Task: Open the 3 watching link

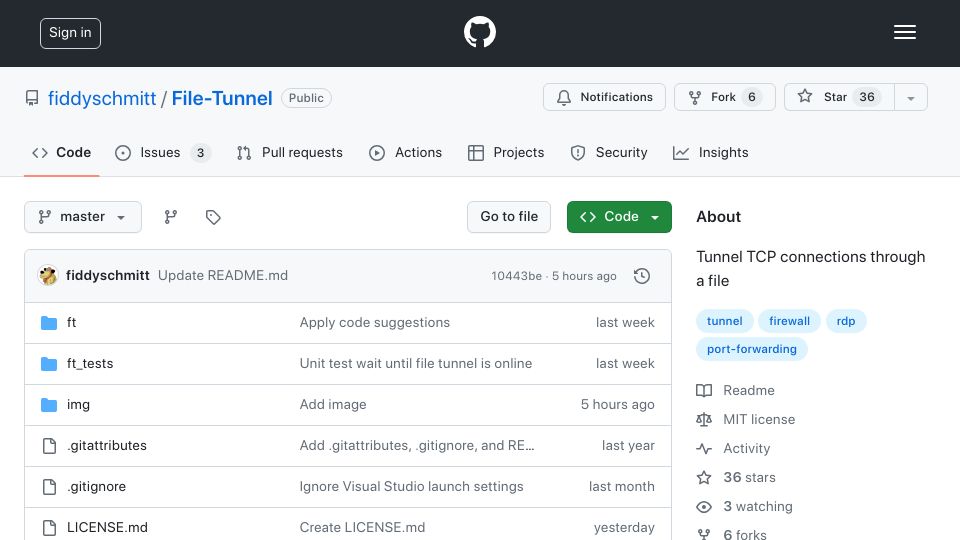Action: (x=758, y=506)
